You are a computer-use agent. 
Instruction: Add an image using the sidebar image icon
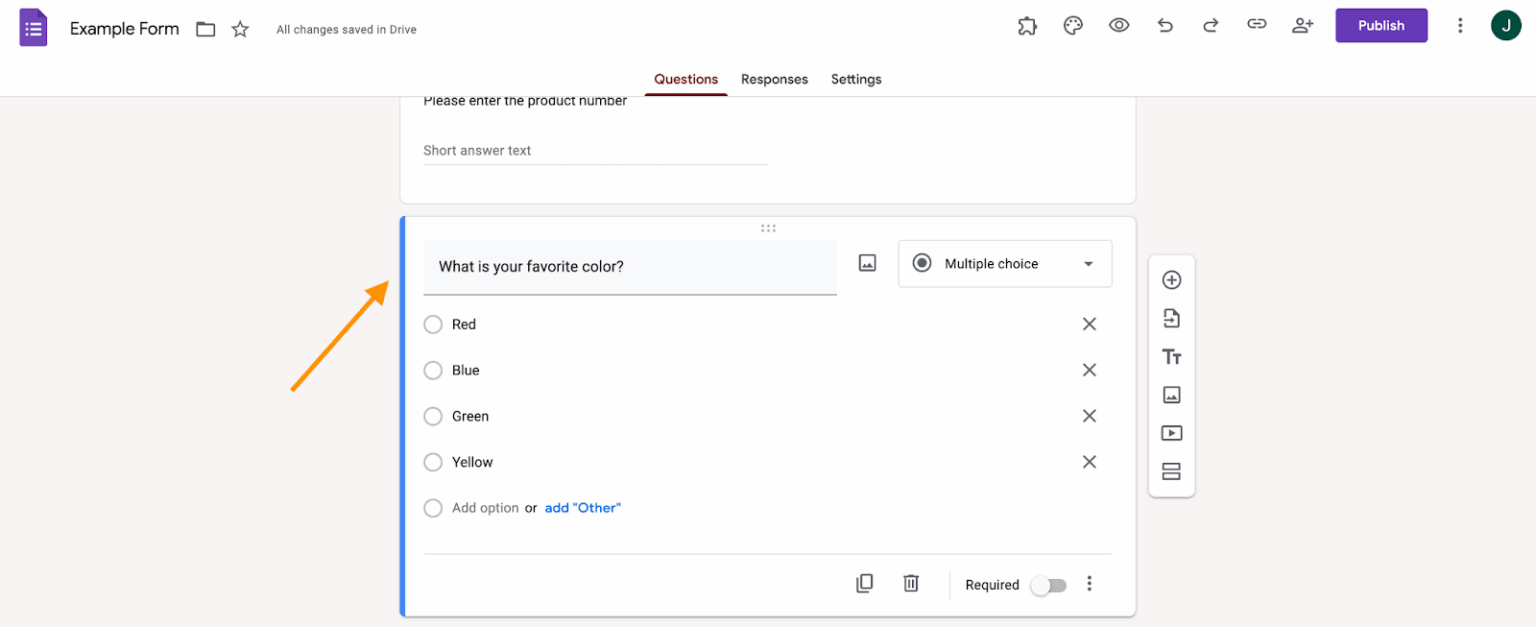1171,394
